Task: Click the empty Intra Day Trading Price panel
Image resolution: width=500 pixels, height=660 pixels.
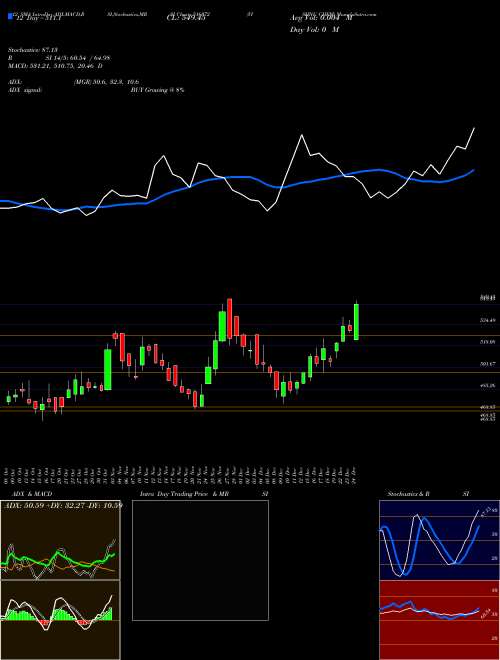Action: [200, 560]
